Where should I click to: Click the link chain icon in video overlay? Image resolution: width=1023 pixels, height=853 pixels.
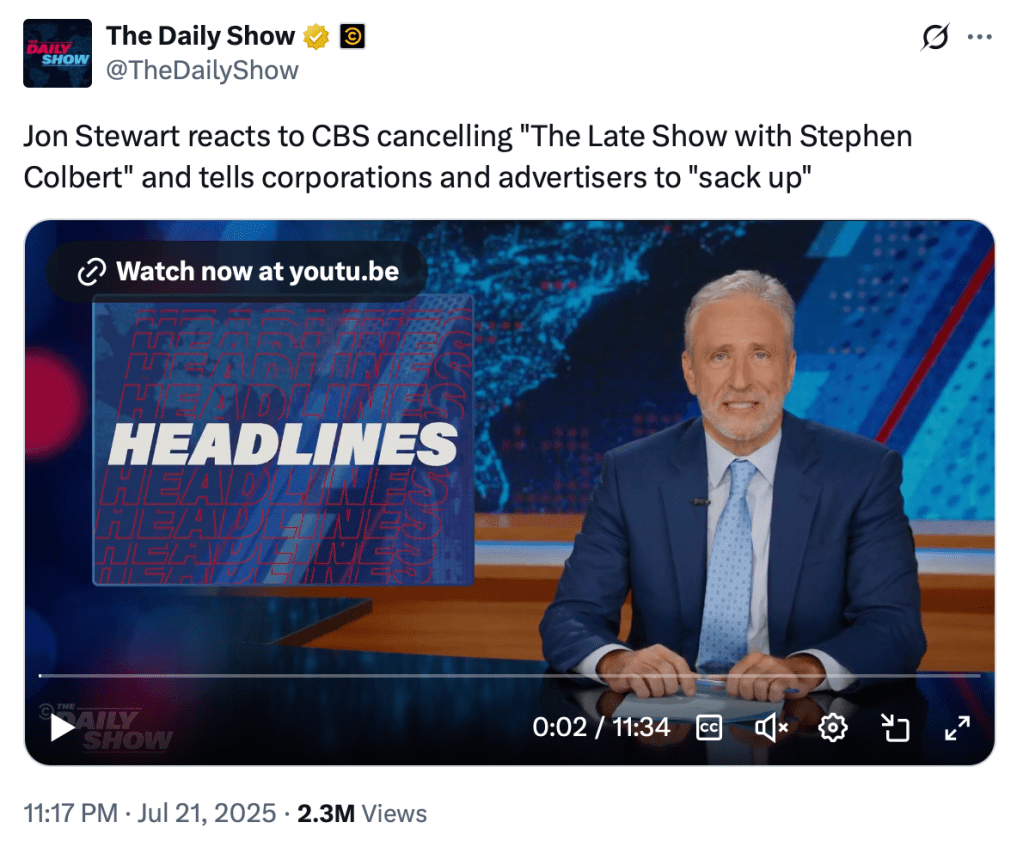tap(91, 272)
